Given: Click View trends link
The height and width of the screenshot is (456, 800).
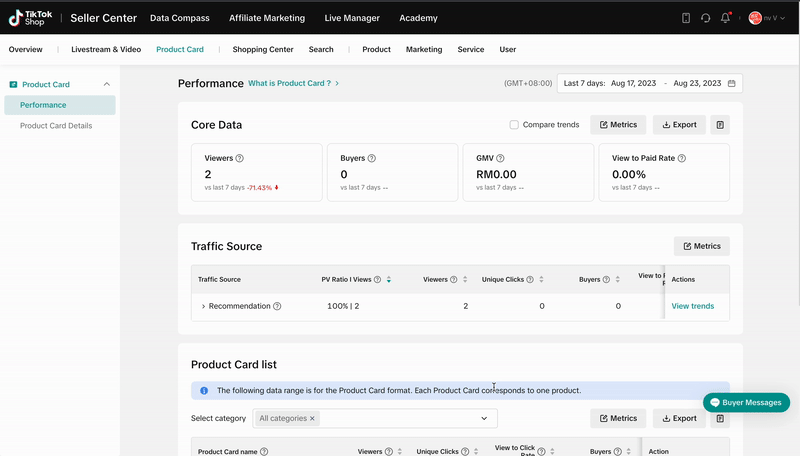Looking at the screenshot, I should click(692, 306).
